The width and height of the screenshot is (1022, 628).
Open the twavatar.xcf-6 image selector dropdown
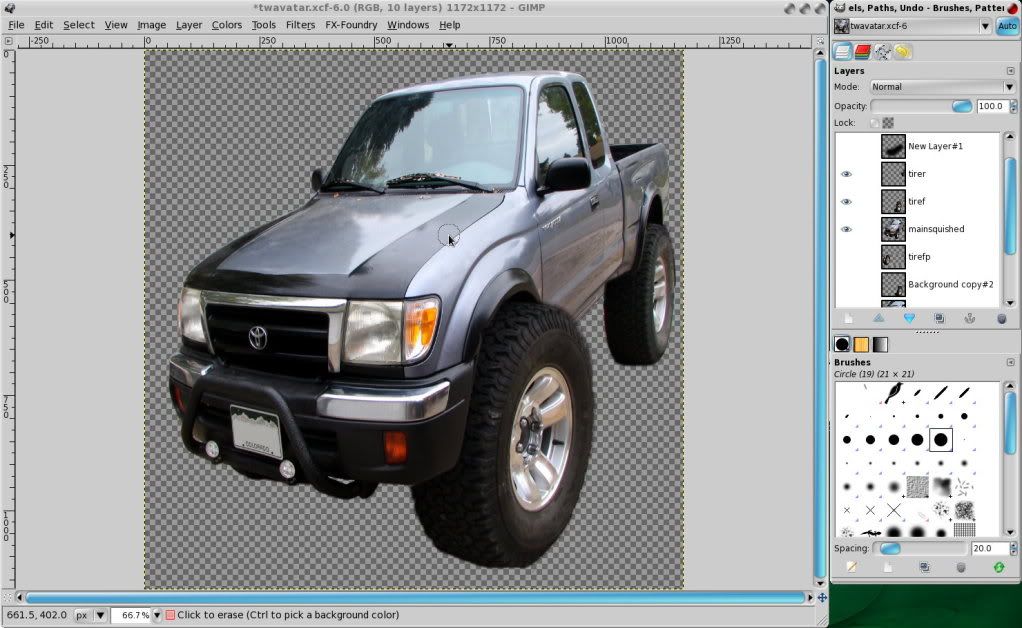click(912, 26)
